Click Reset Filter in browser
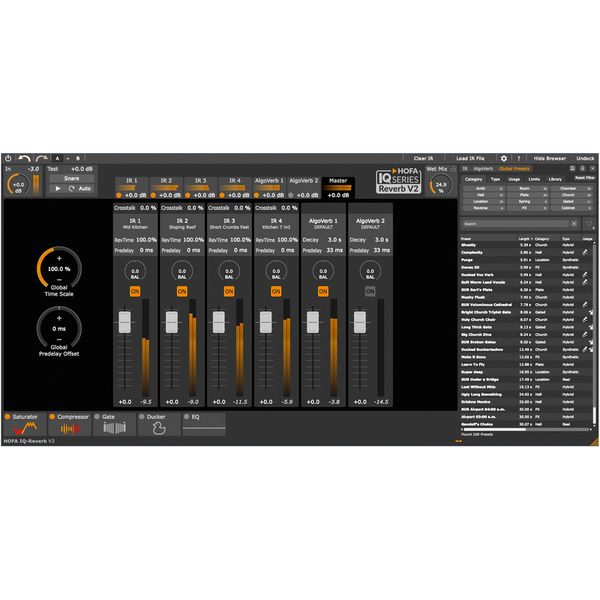Image resolution: width=600 pixels, height=600 pixels. point(585,178)
